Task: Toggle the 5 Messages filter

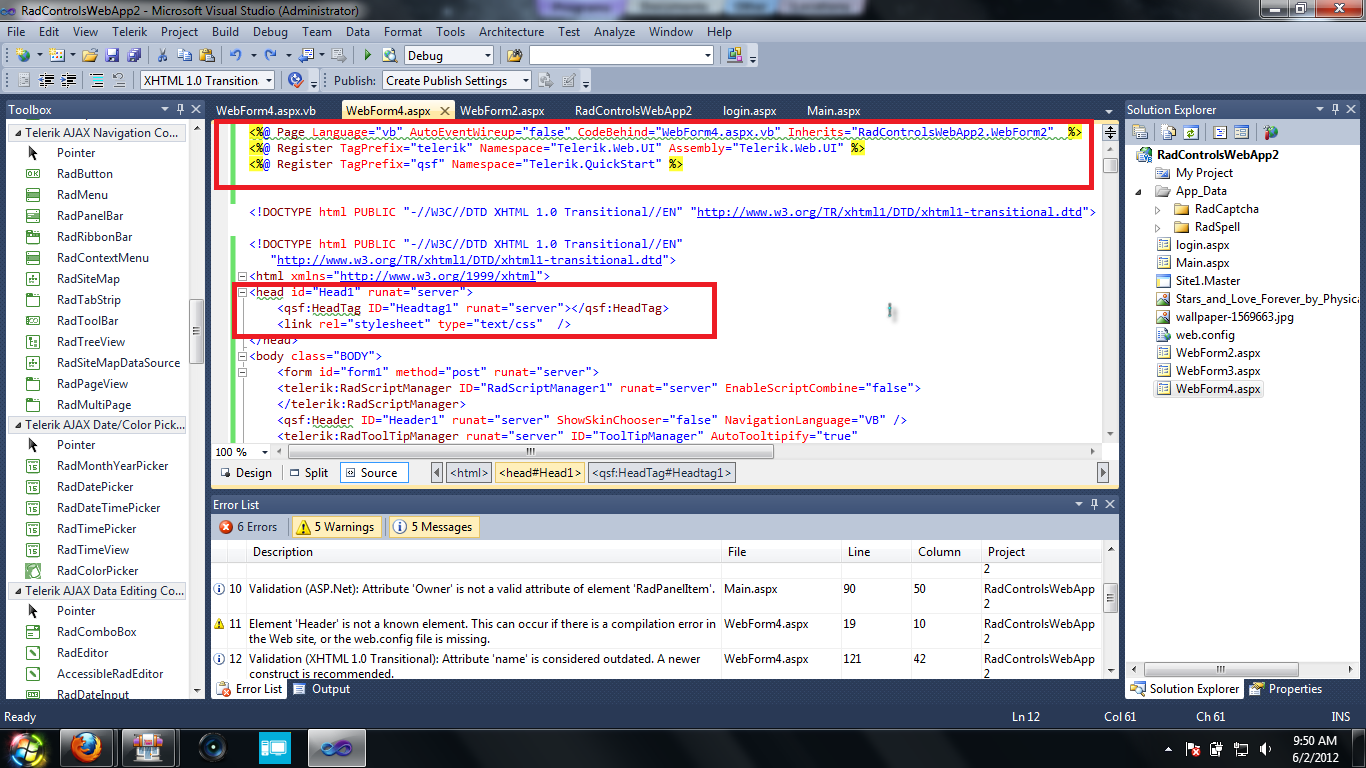Action: (433, 527)
